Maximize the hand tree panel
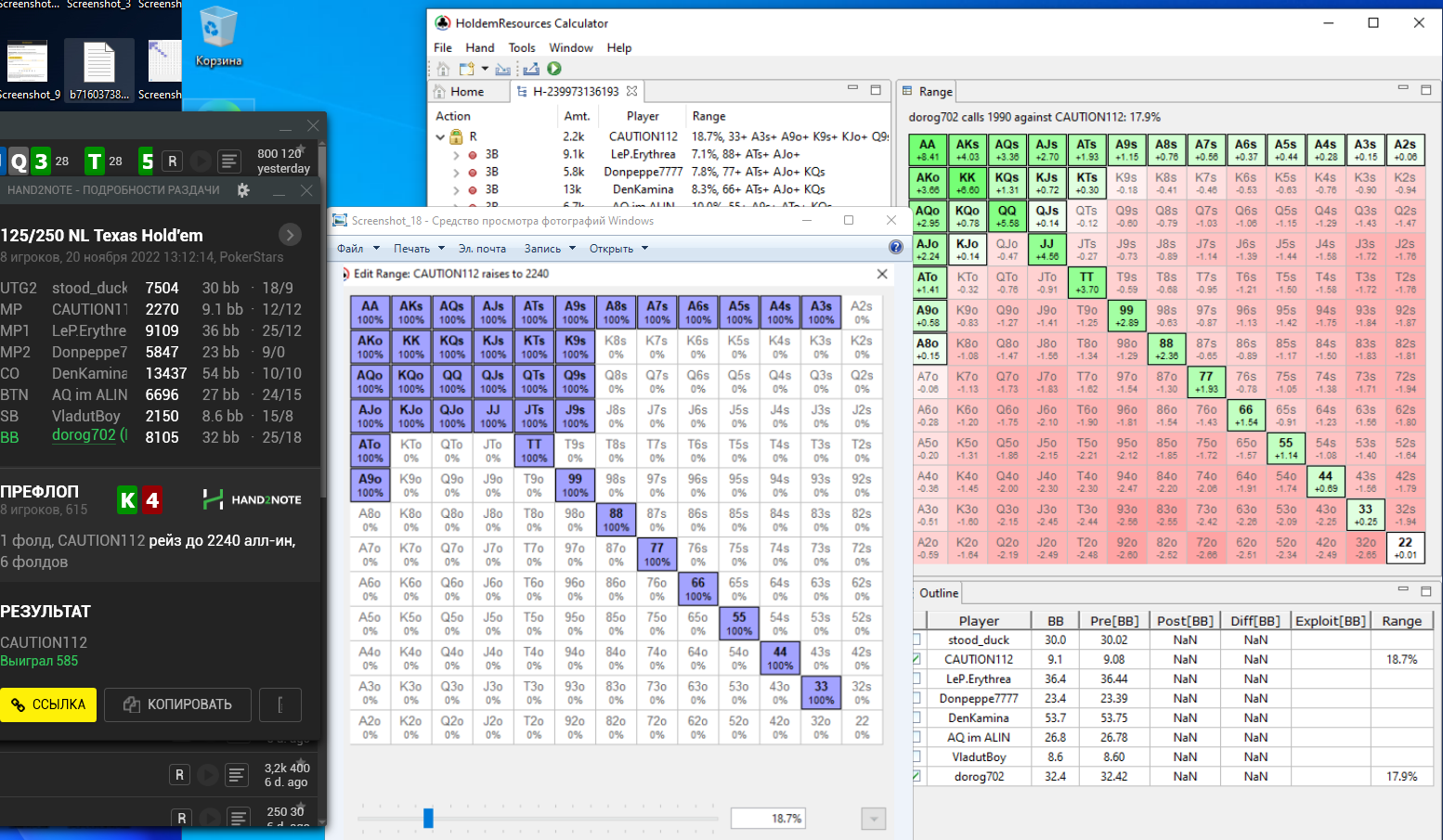 click(x=875, y=89)
